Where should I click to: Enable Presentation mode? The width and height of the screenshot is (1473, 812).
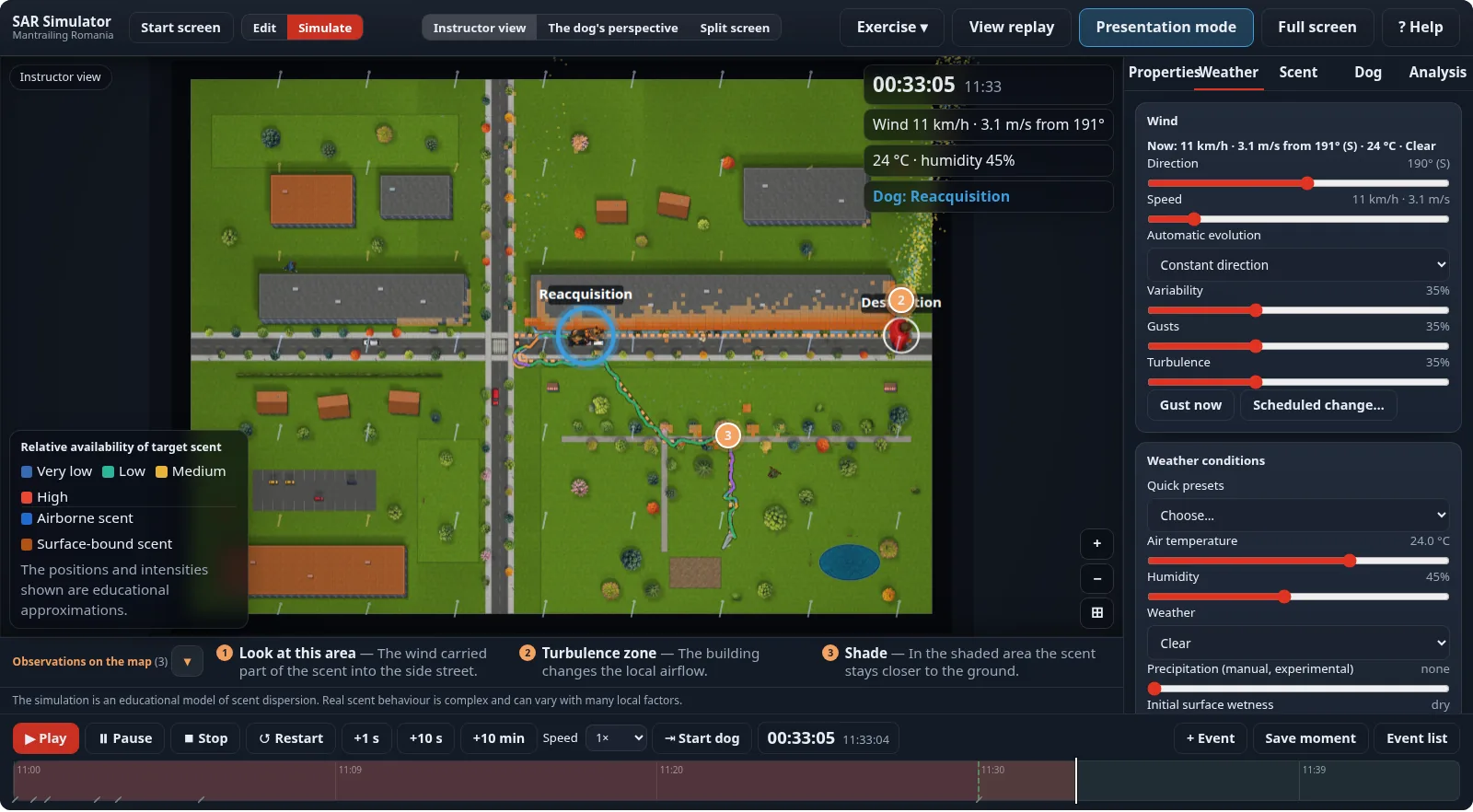click(x=1166, y=28)
